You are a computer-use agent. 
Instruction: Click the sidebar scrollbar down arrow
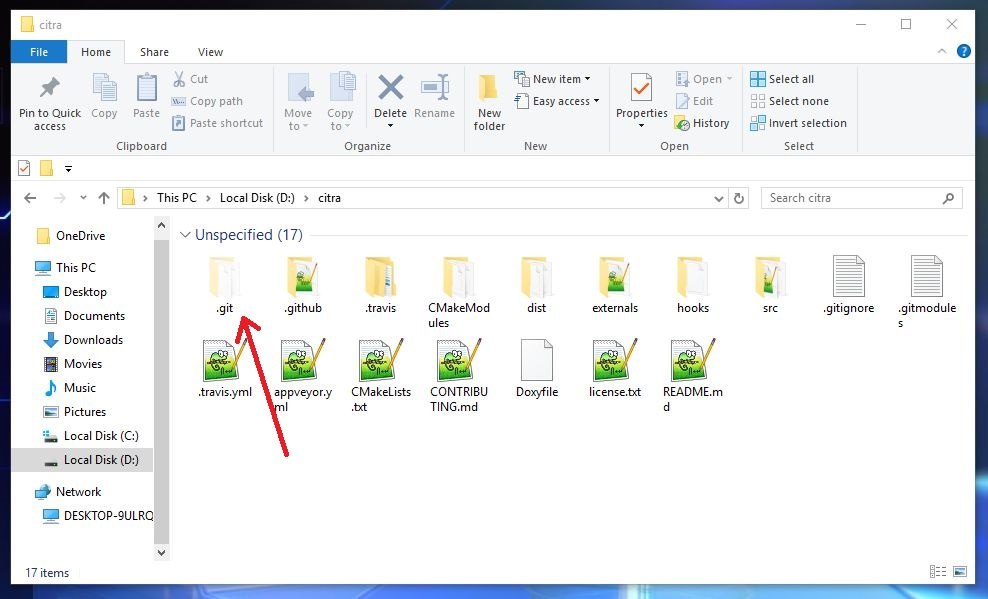point(161,552)
